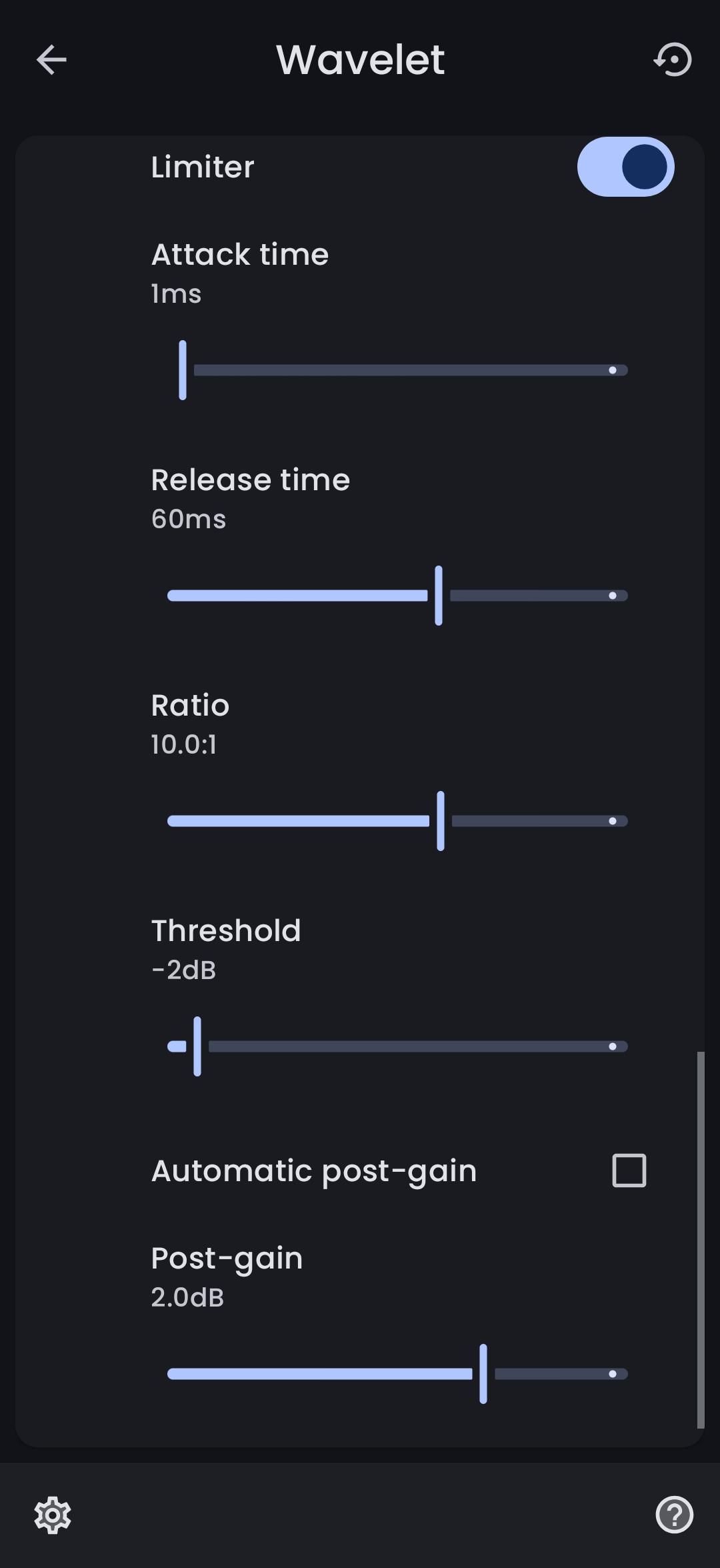This screenshot has height=1568, width=720.
Task: Tap the 10.0:1 ratio value
Action: 184,744
